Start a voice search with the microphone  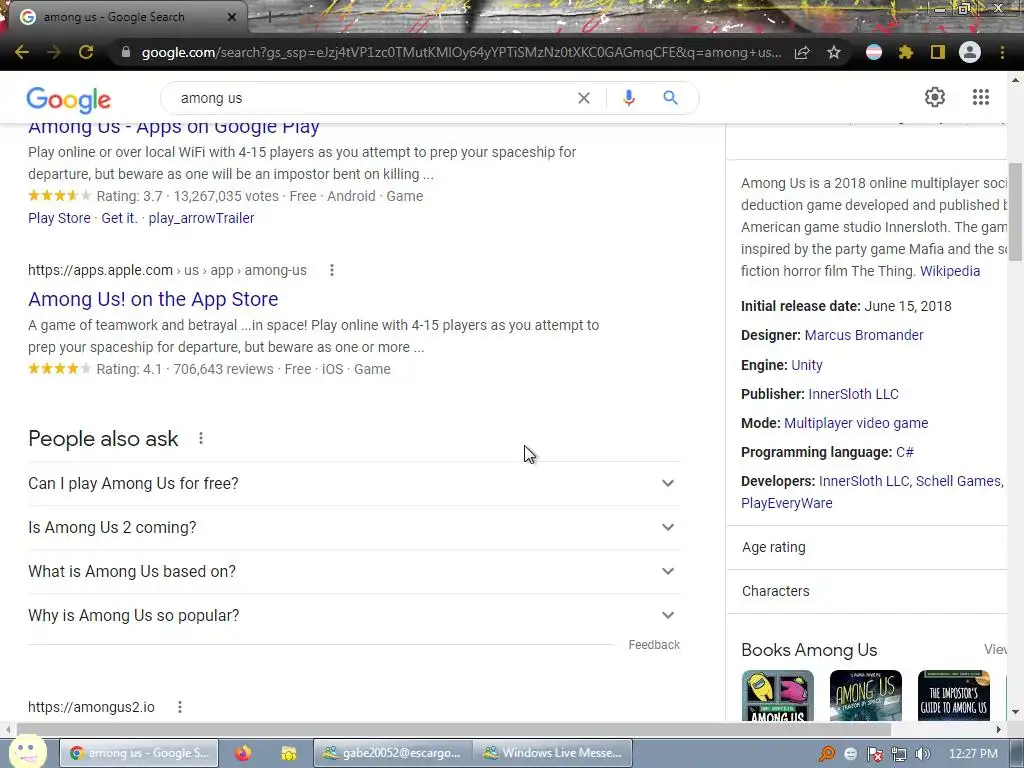point(629,98)
